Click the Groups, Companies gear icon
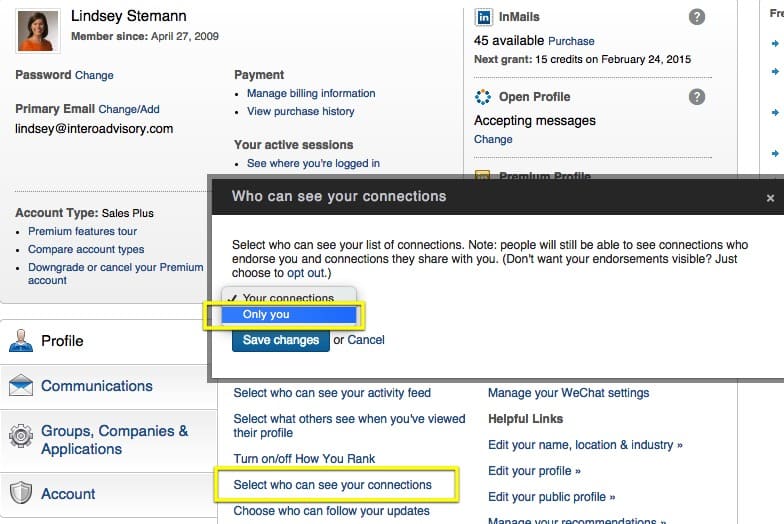This screenshot has width=784, height=524. (x=20, y=436)
